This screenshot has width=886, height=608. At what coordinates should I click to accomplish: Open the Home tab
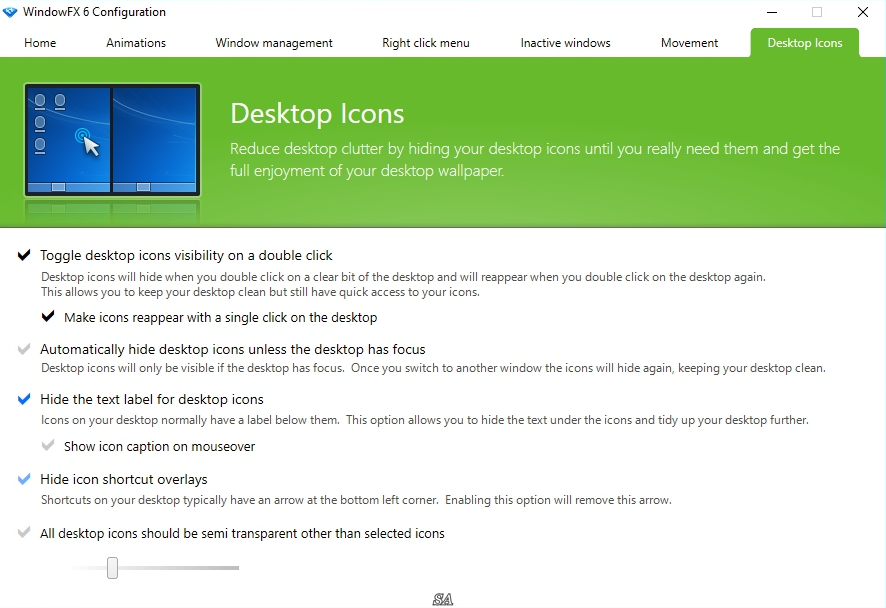click(x=40, y=43)
